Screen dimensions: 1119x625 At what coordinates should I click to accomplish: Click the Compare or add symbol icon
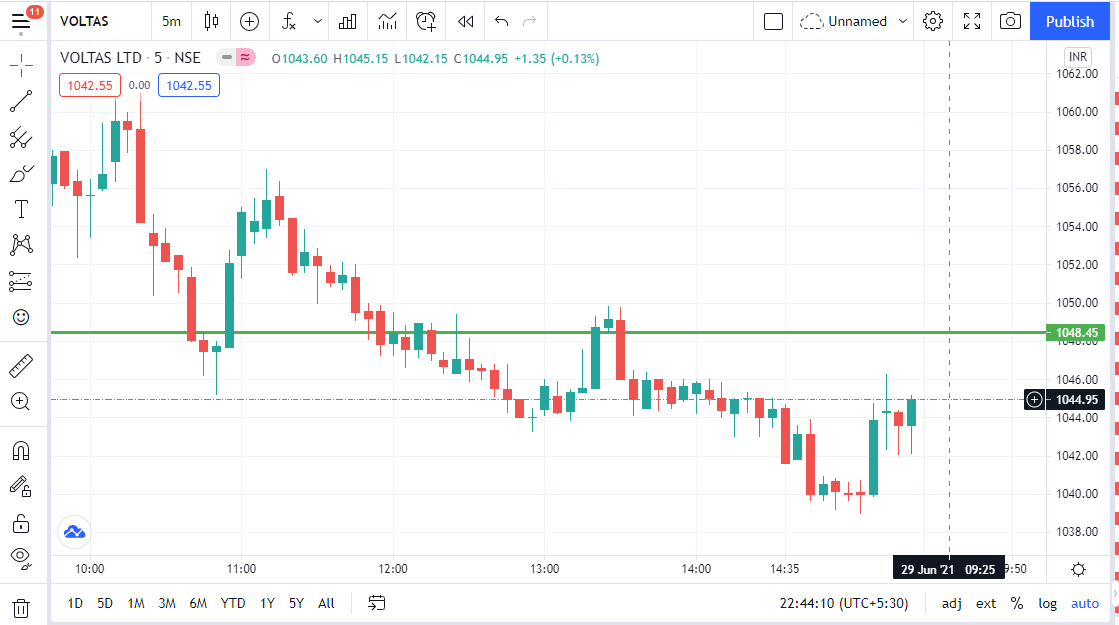(249, 21)
